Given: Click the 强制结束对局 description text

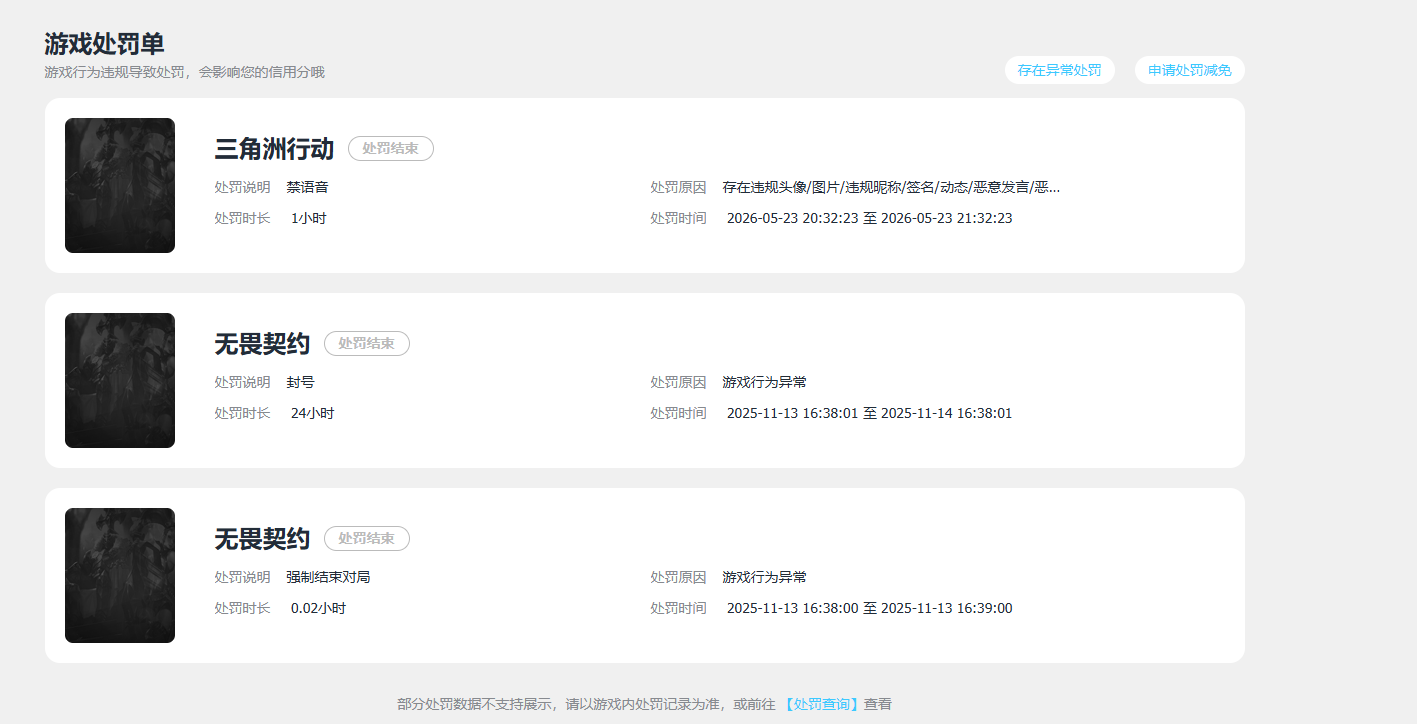Looking at the screenshot, I should pos(328,577).
